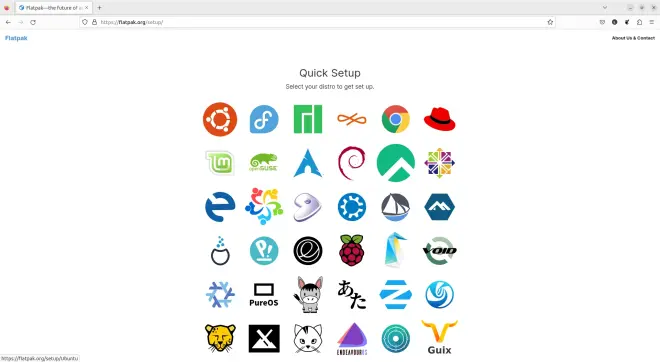Select the blue crystal bird logo
The image size is (660, 362).
(x=396, y=250)
